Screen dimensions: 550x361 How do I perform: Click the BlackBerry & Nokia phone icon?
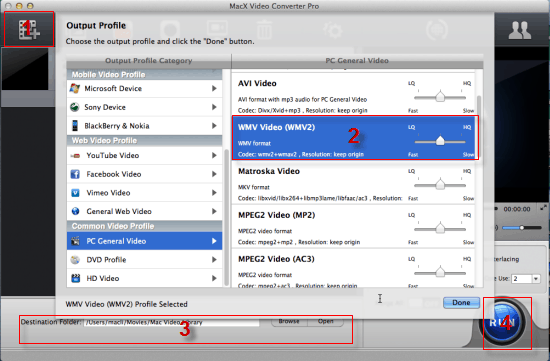[x=75, y=126]
